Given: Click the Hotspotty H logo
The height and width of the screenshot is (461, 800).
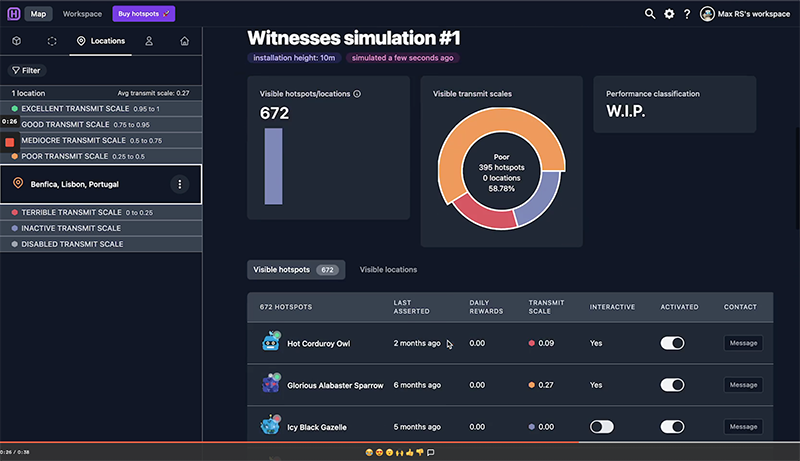Looking at the screenshot, I should click(x=14, y=14).
